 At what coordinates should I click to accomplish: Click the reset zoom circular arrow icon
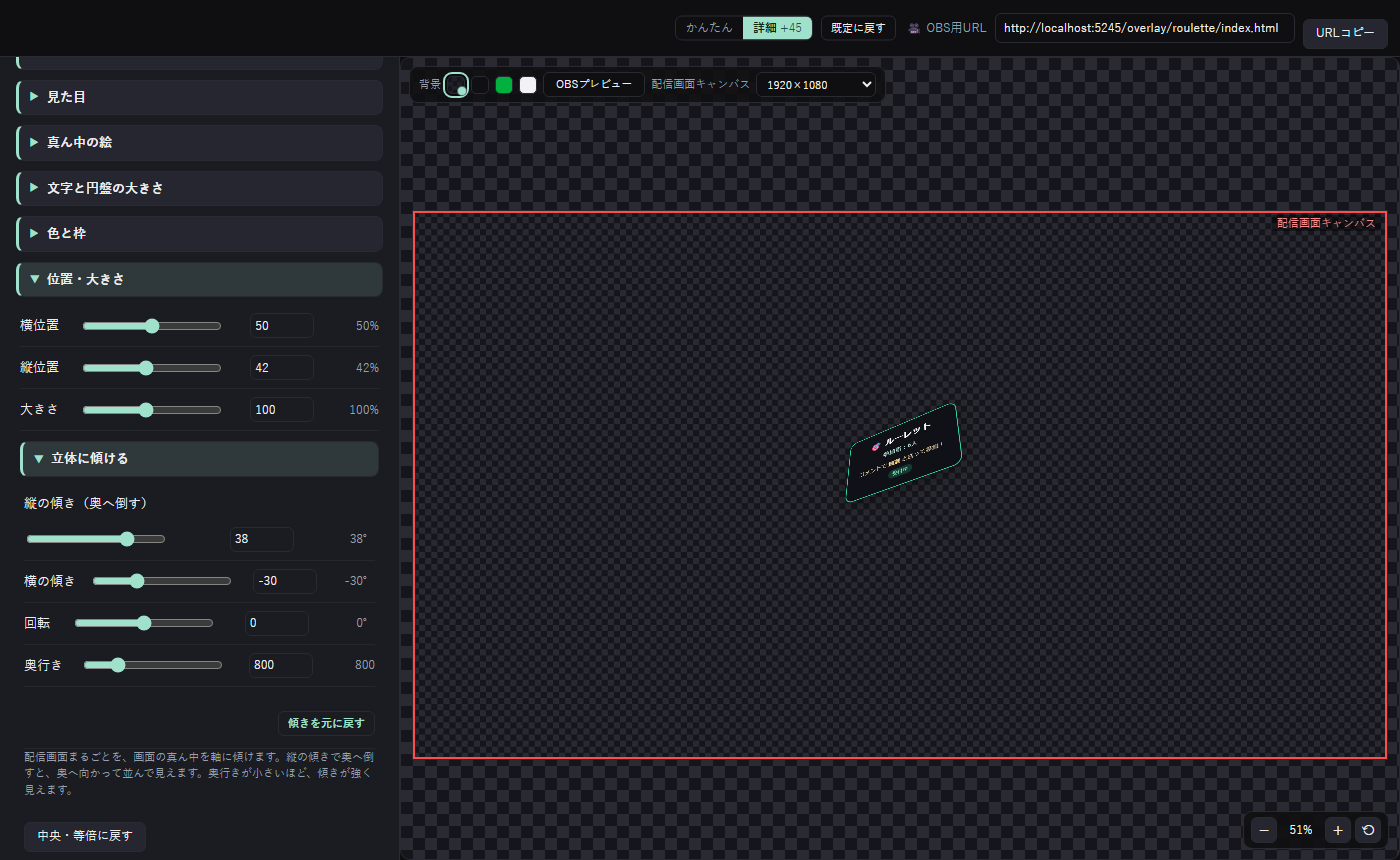click(x=1369, y=830)
